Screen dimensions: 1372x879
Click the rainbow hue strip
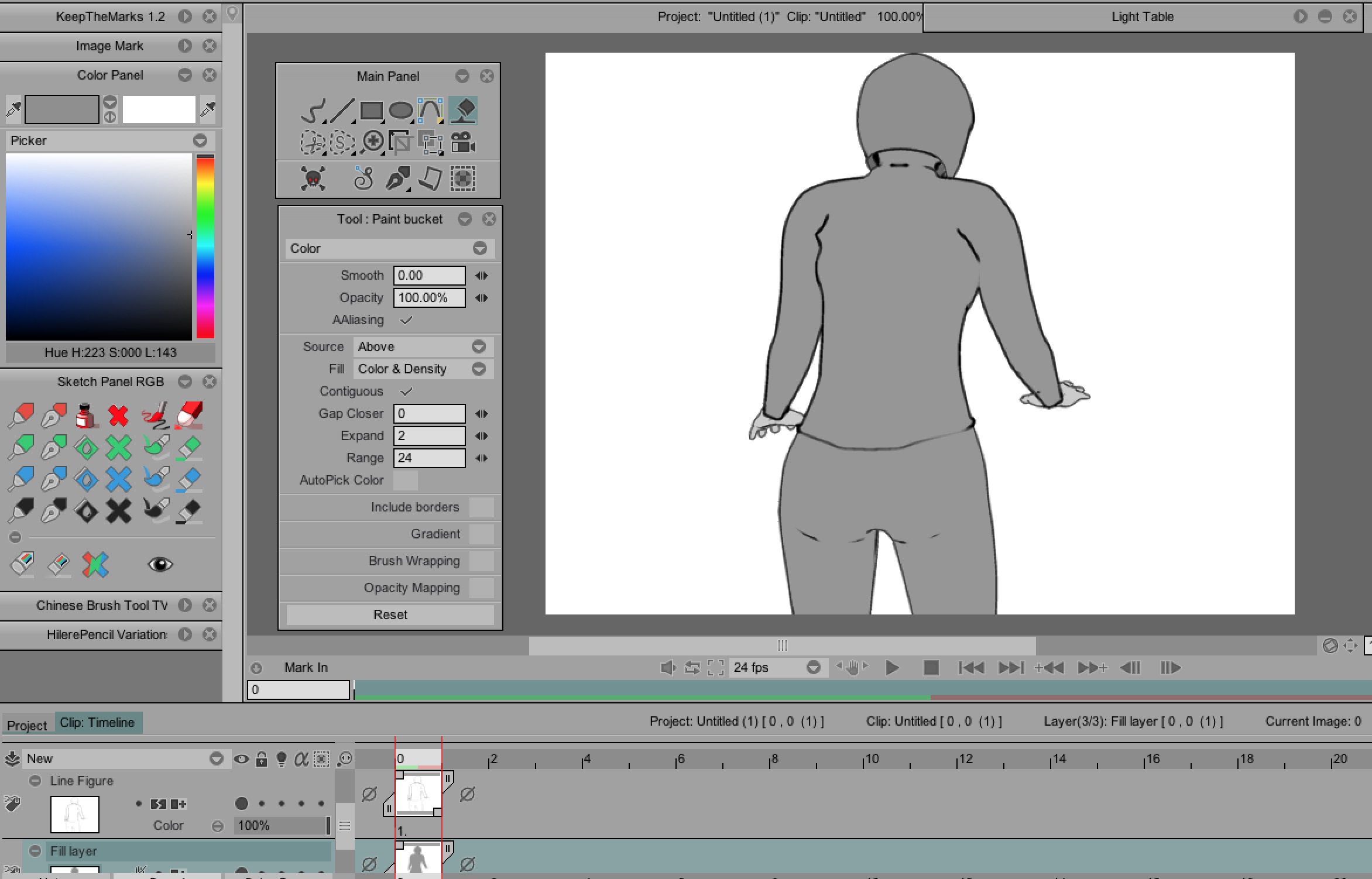click(205, 247)
